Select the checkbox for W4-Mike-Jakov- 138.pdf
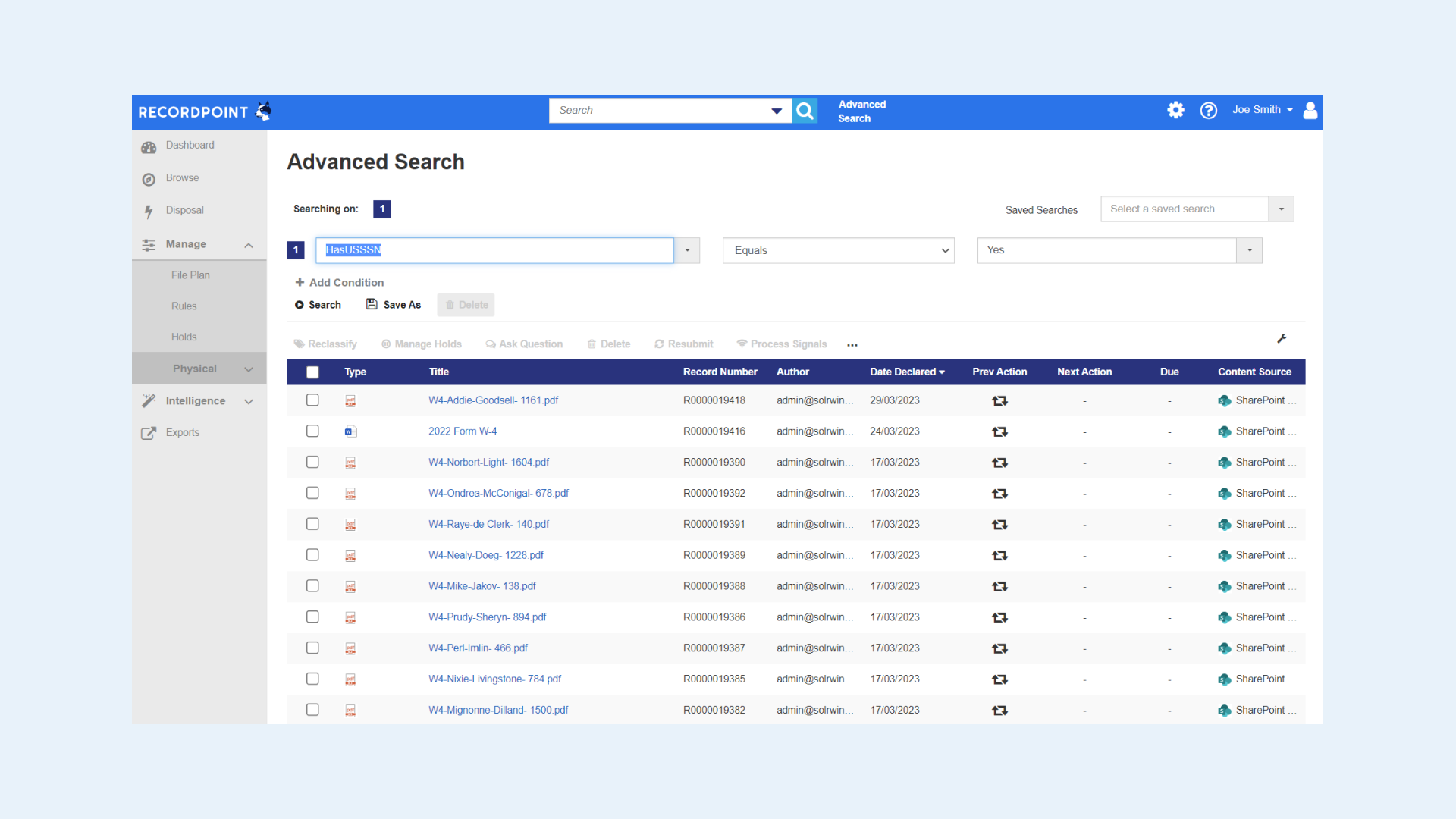 click(312, 586)
